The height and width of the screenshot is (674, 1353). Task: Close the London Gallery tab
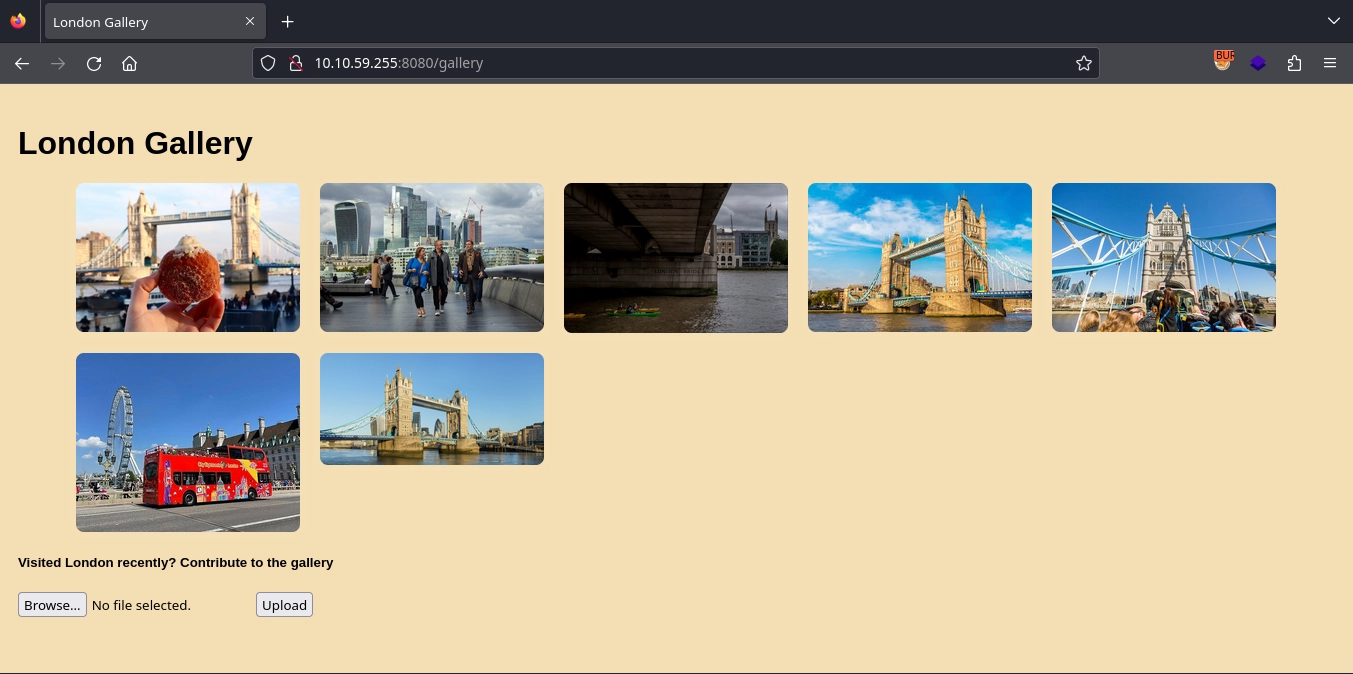(x=250, y=22)
